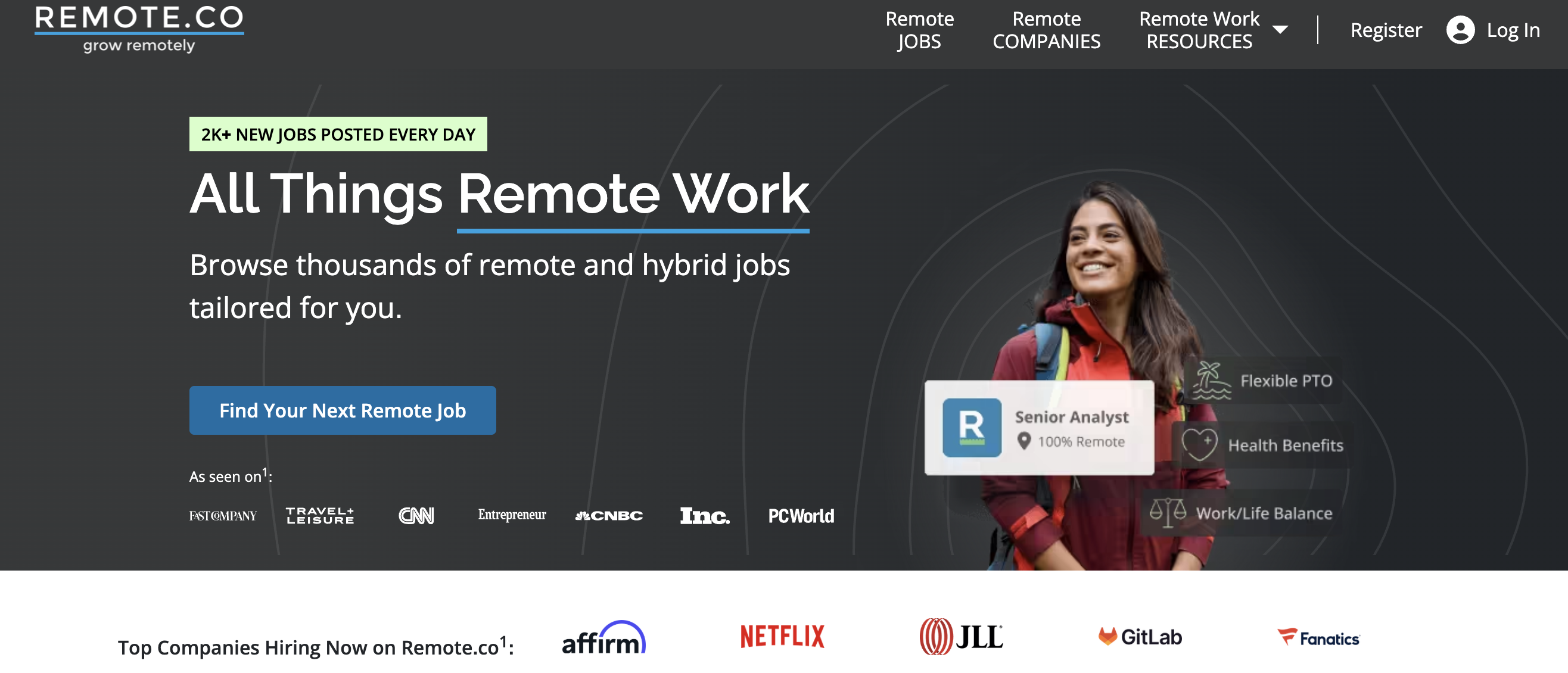The image size is (1568, 673).
Task: Expand the Remote Work Resources dropdown arrow
Action: (x=1280, y=30)
